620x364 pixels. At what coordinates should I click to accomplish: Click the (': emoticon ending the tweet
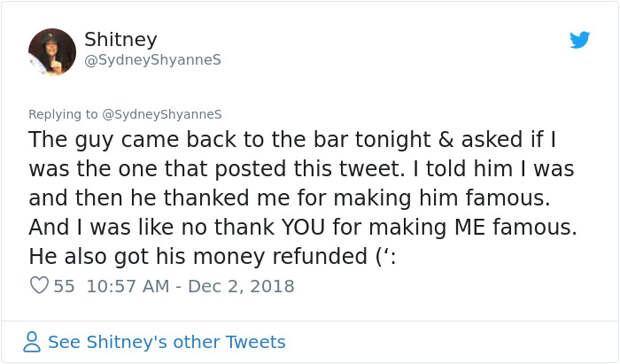tap(385, 257)
